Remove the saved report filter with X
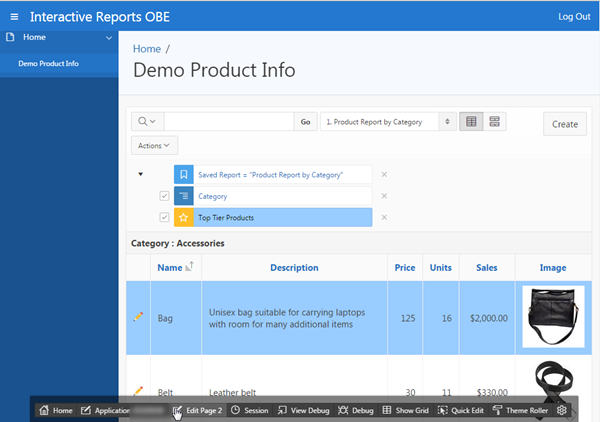This screenshot has width=600, height=422. click(x=384, y=174)
